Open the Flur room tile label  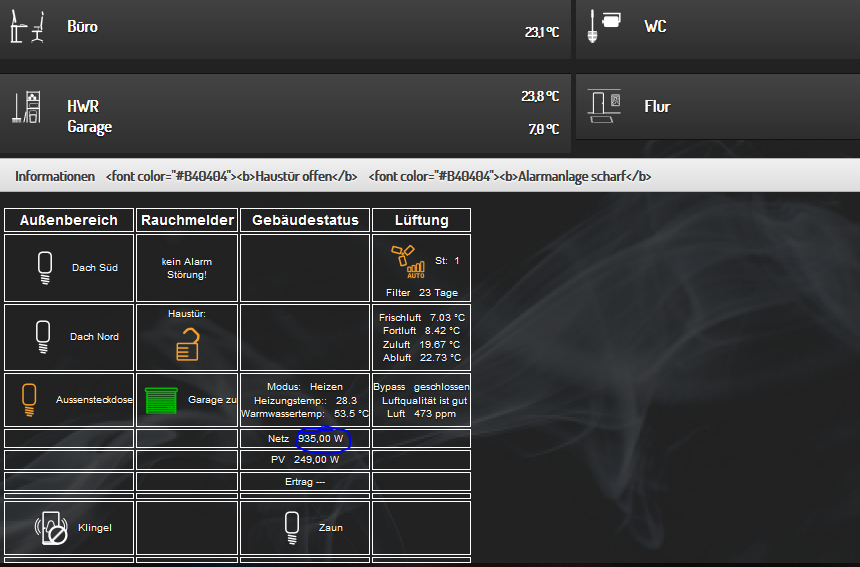(657, 106)
